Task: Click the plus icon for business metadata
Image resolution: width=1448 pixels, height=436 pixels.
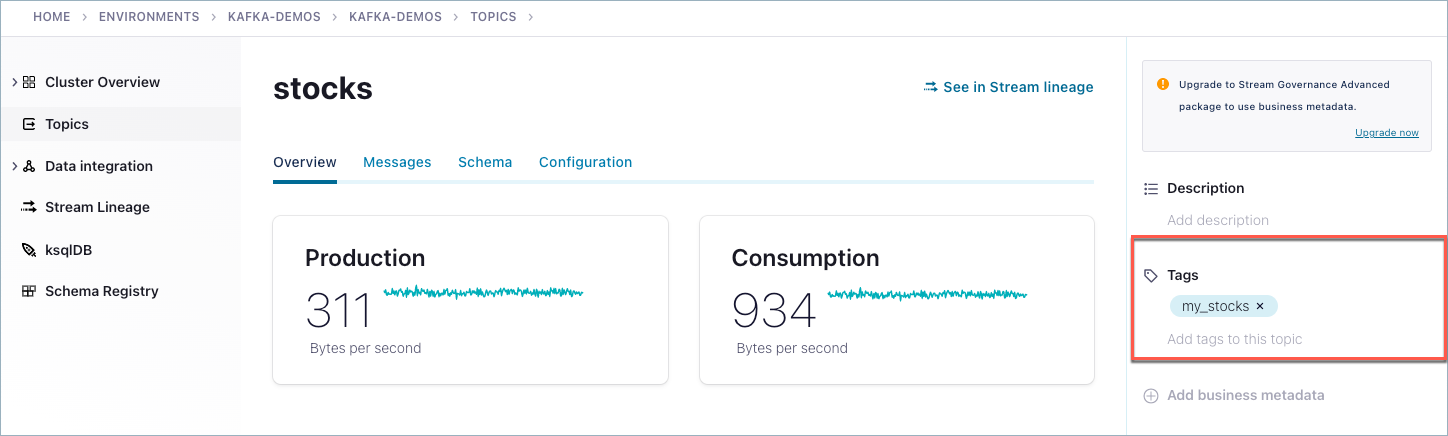Action: [x=1151, y=395]
